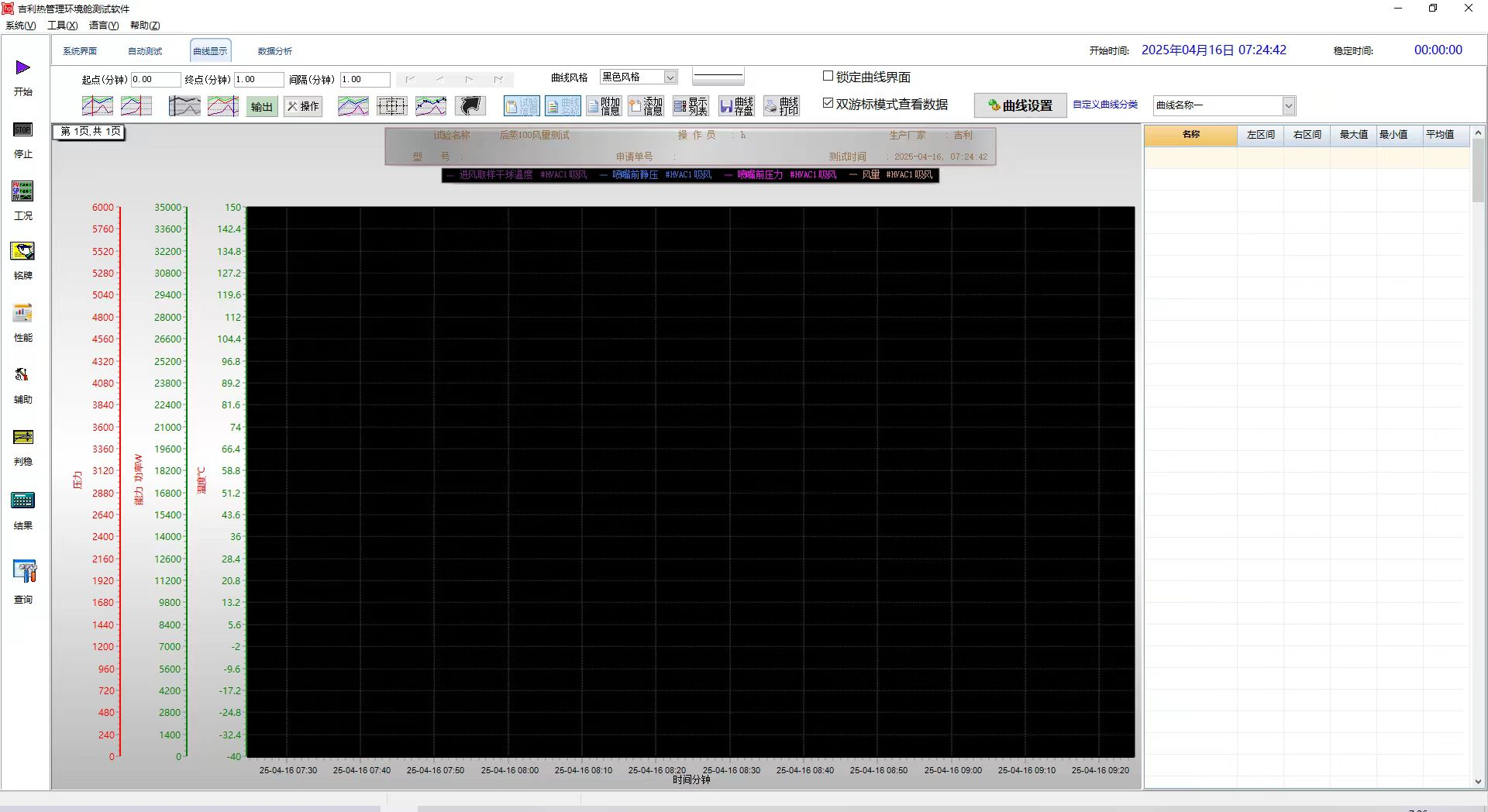
Task: Switch to the 曲线显示 tab
Action: tap(210, 51)
